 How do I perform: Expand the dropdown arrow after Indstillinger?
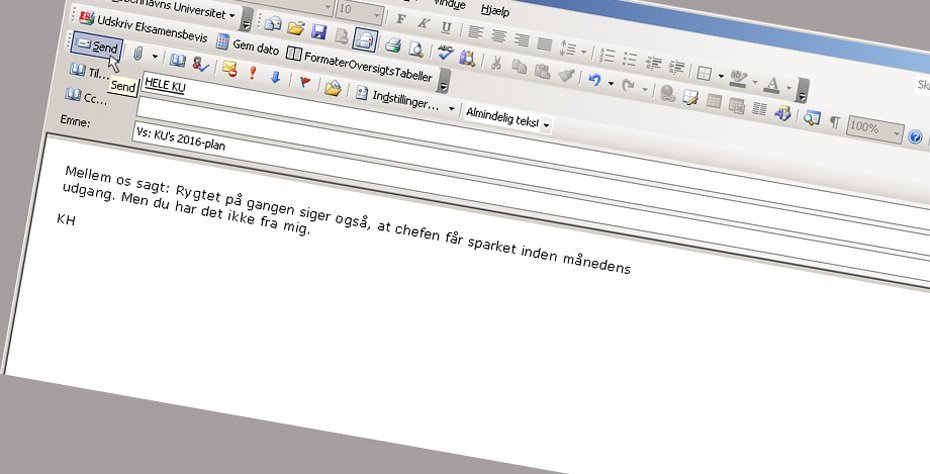coord(451,109)
